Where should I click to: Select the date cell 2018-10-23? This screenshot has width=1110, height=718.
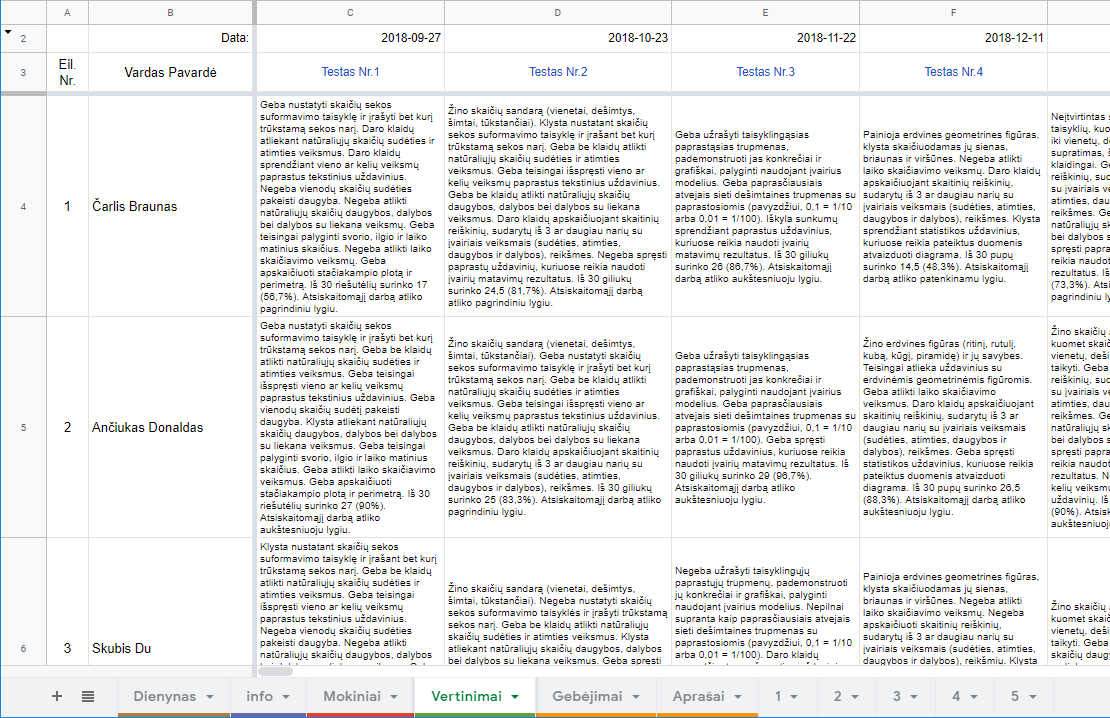pos(558,38)
